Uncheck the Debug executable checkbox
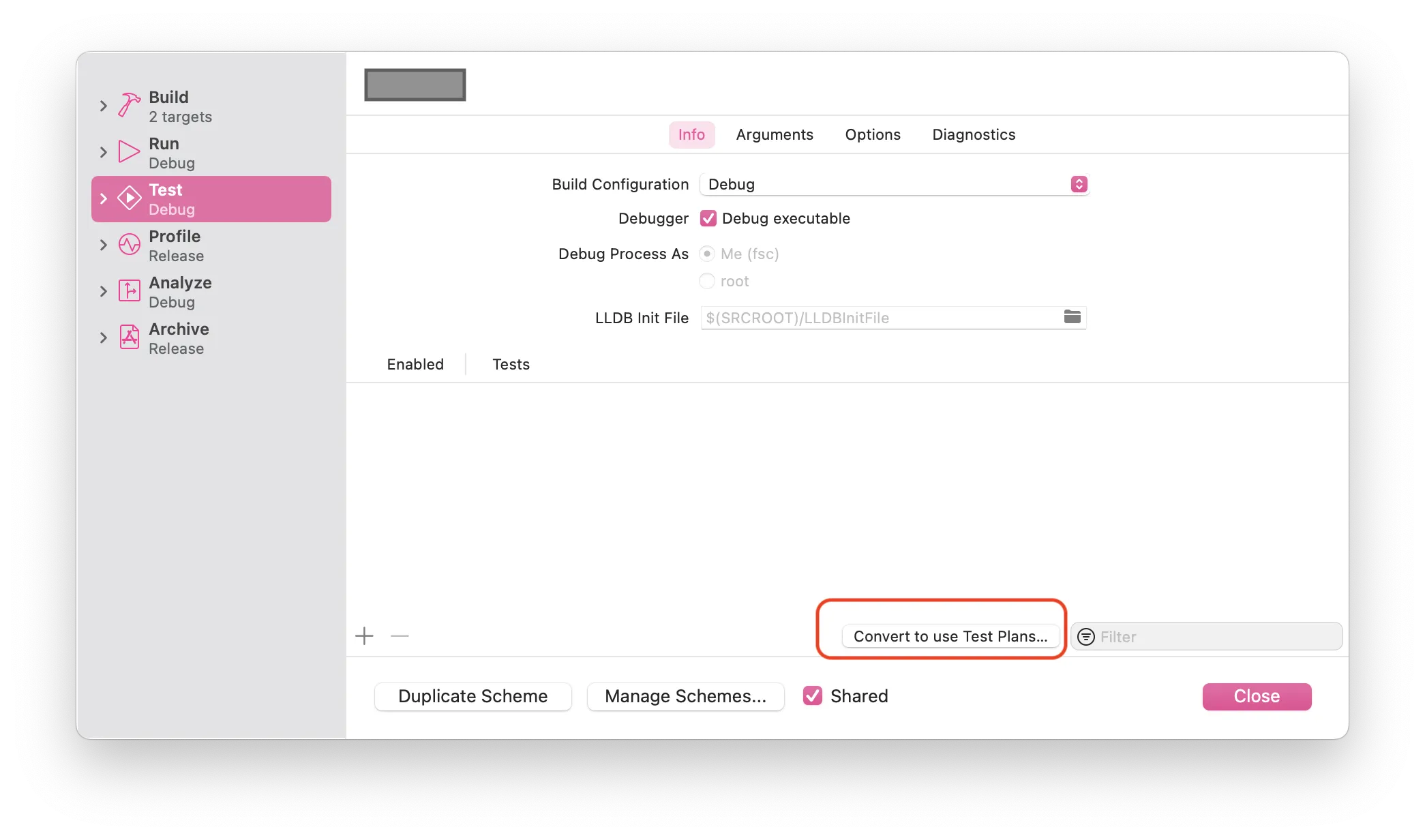The width and height of the screenshot is (1425, 840). [x=708, y=218]
